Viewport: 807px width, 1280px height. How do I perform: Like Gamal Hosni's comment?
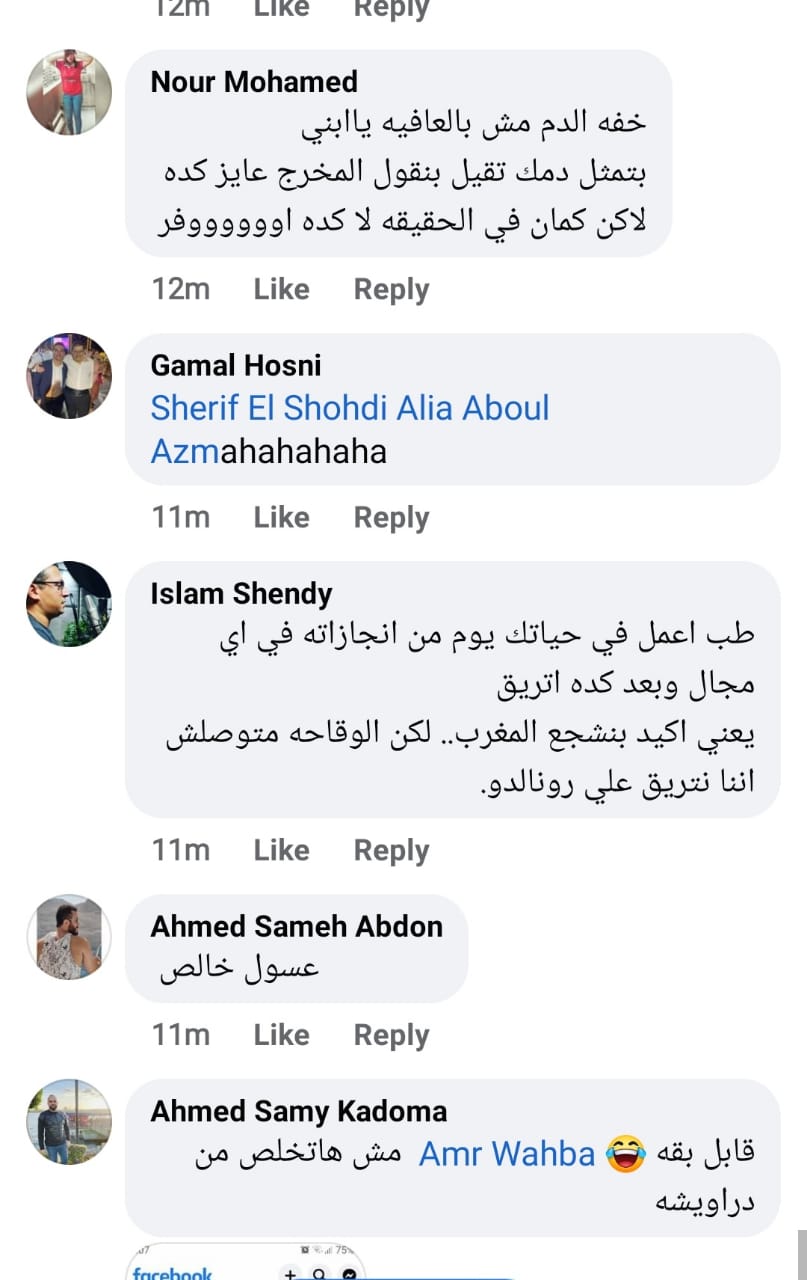[x=281, y=517]
